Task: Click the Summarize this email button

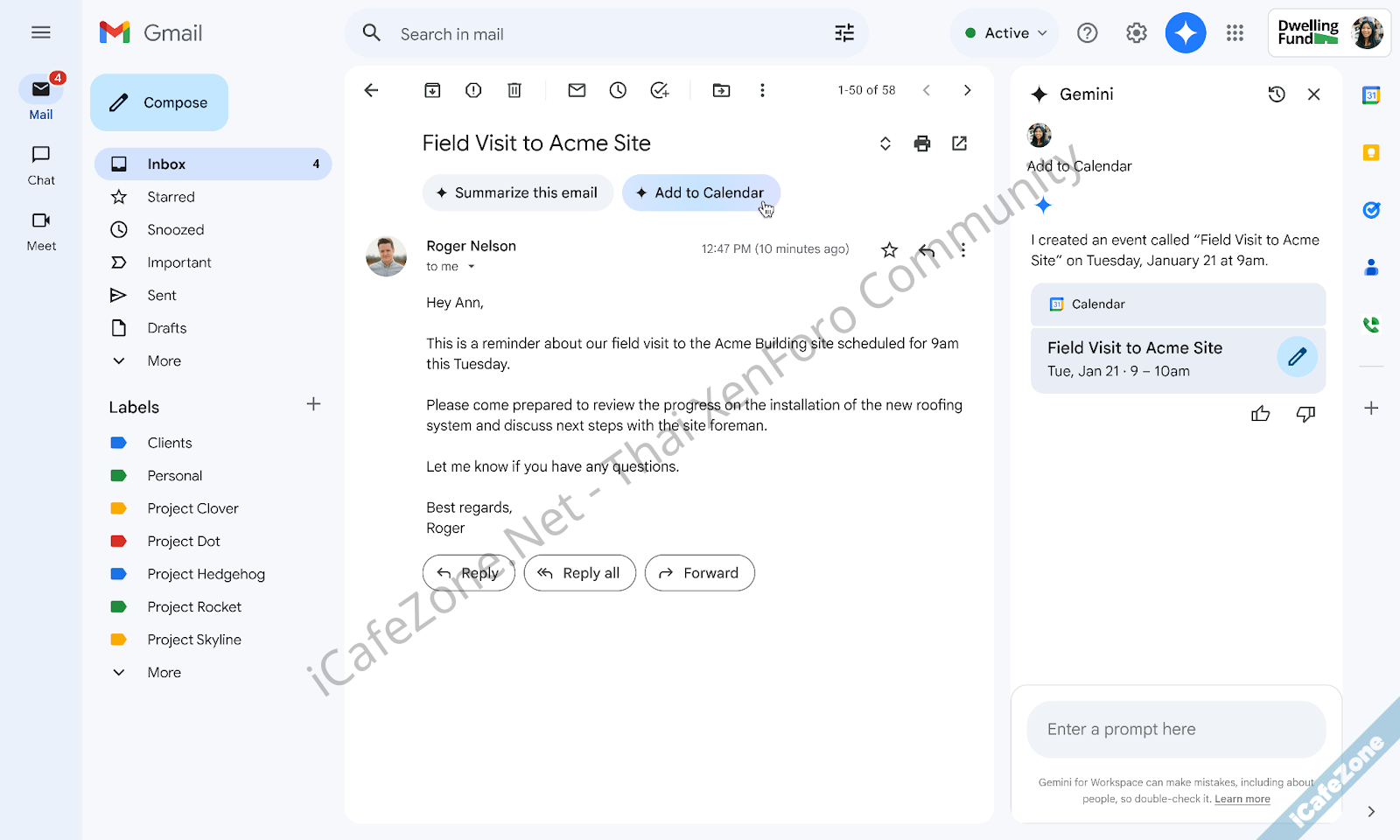Action: (x=517, y=192)
